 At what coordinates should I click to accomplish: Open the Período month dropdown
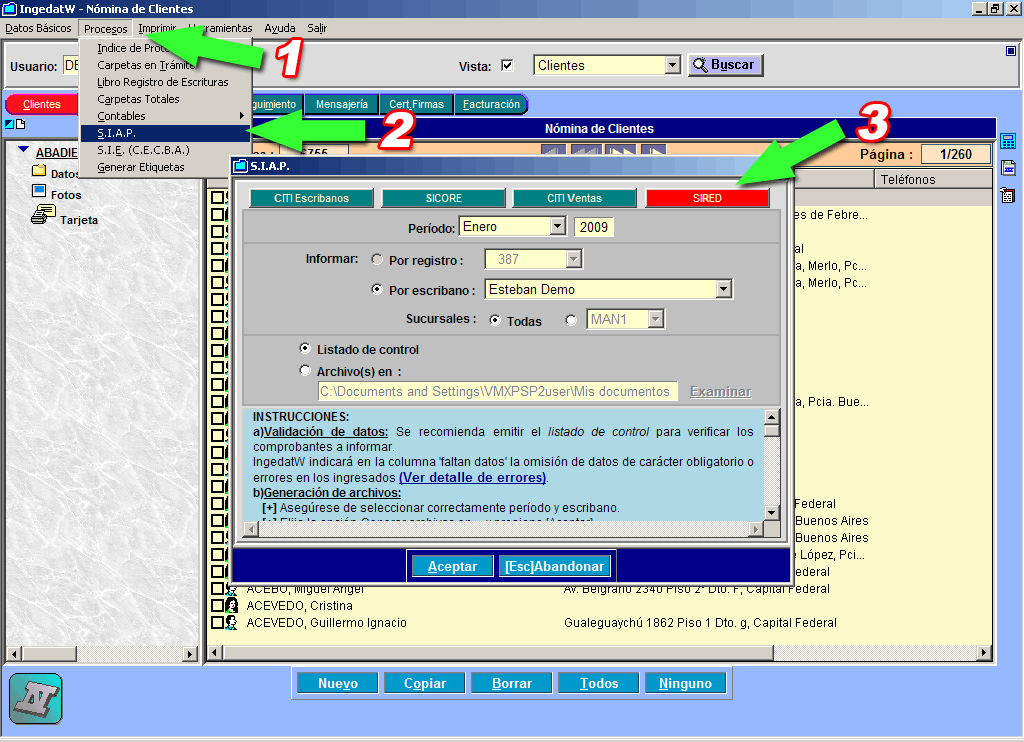557,227
